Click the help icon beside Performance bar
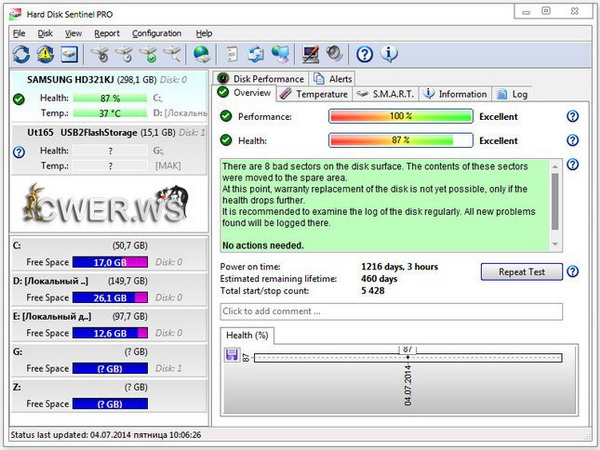600x450 pixels. point(572,117)
